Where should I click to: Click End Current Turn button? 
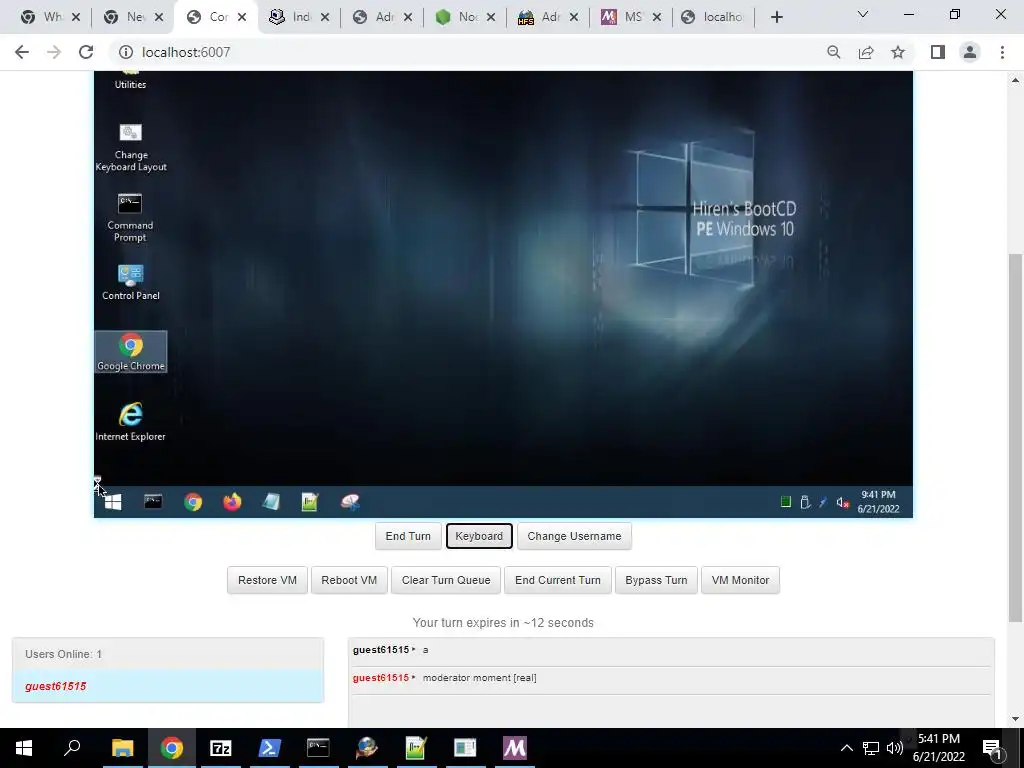tap(558, 580)
